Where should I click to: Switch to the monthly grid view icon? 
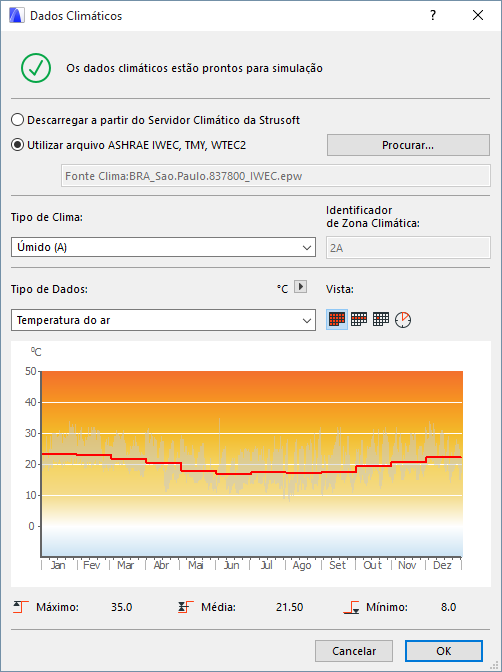(x=359, y=319)
